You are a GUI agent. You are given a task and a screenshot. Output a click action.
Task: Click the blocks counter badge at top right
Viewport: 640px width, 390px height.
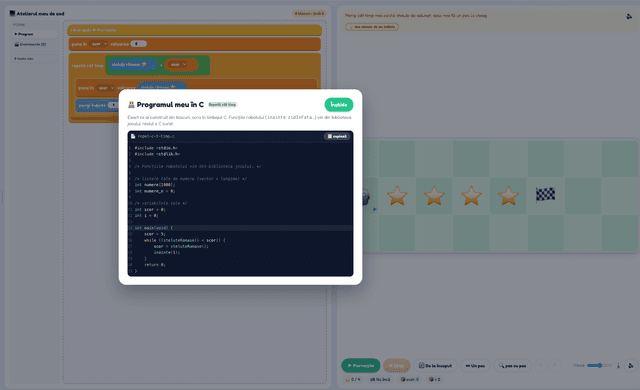point(309,13)
